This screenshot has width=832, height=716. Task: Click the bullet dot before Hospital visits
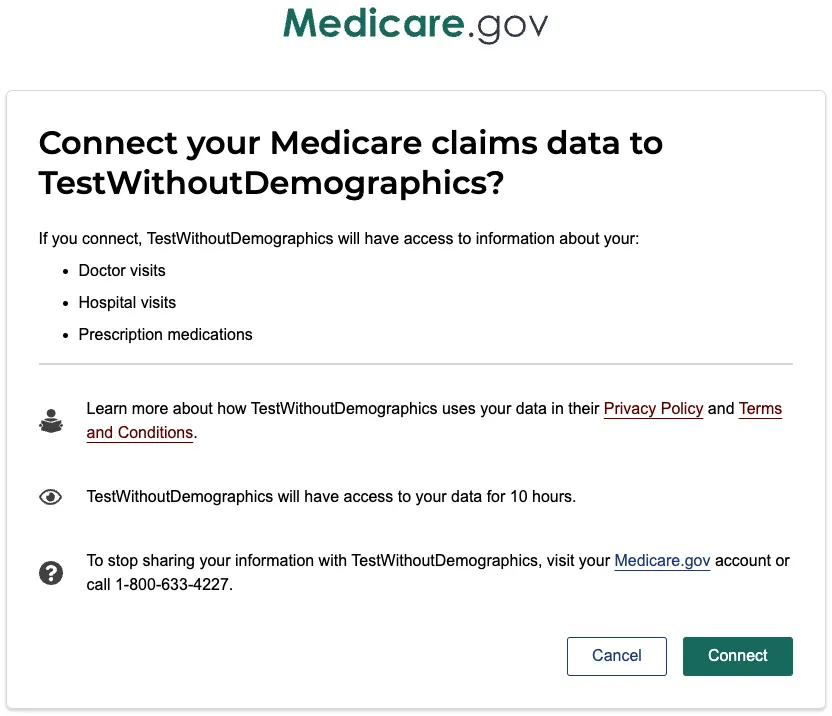pyautogui.click(x=66, y=303)
